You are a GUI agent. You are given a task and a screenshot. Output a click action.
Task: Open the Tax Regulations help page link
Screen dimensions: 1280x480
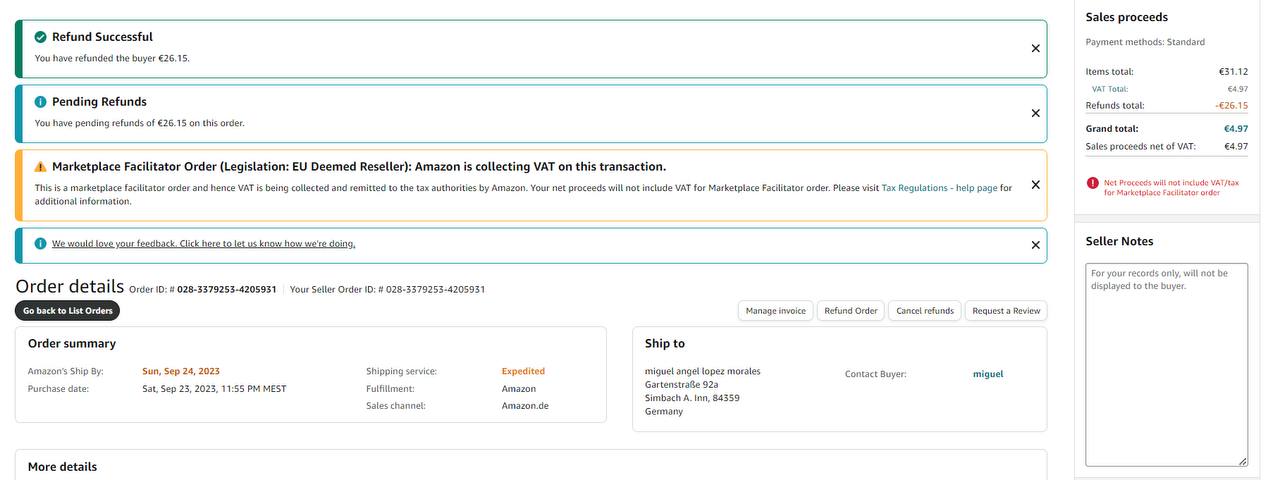coord(939,188)
